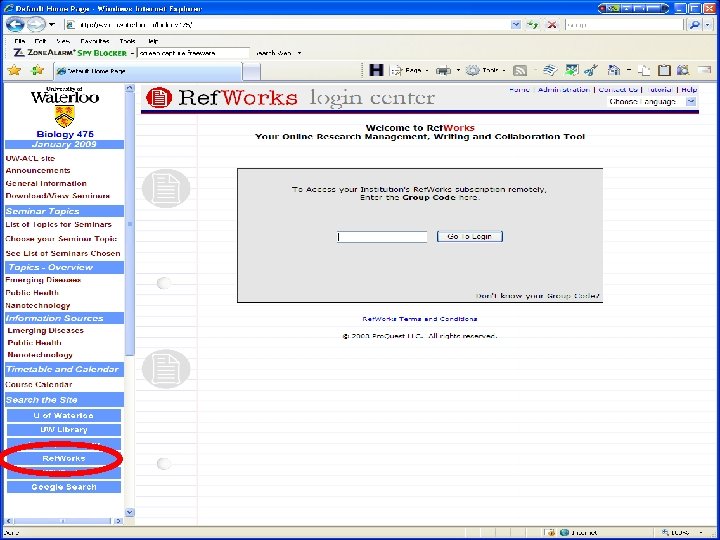The width and height of the screenshot is (720, 540).
Task: Open the Course Calendar sidebar link
Action: pos(39,384)
